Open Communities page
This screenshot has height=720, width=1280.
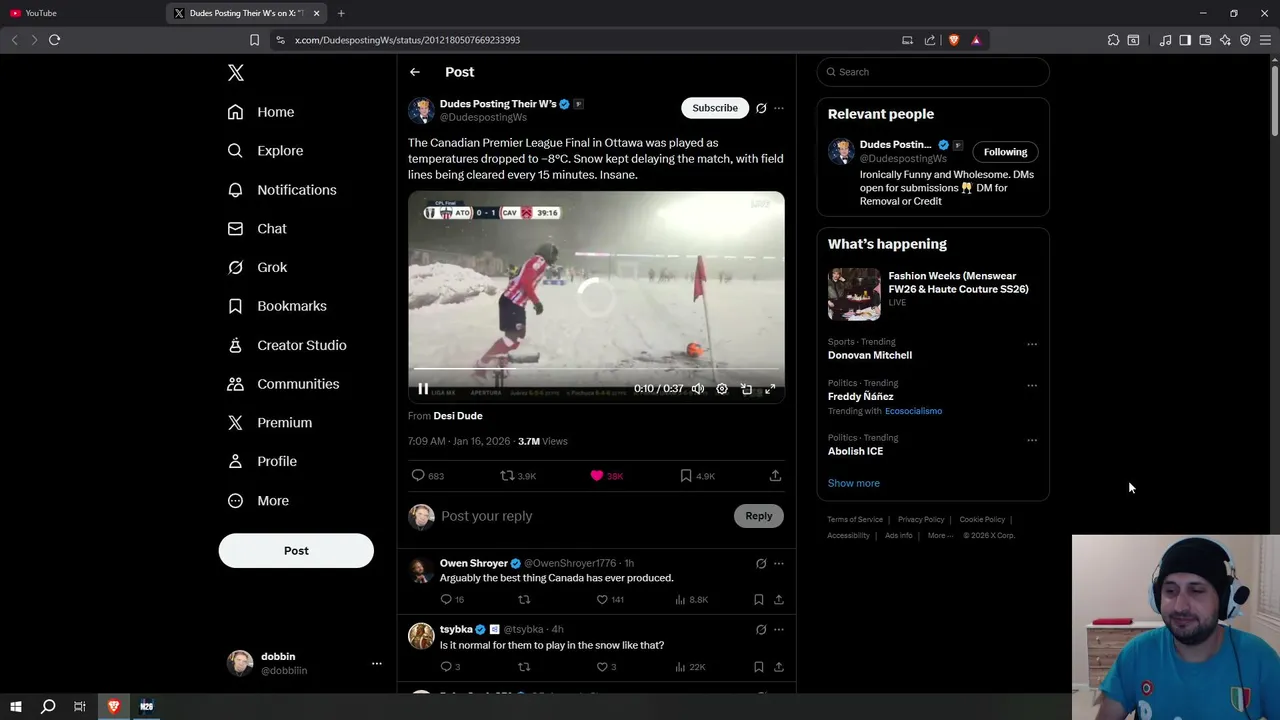pos(283,384)
